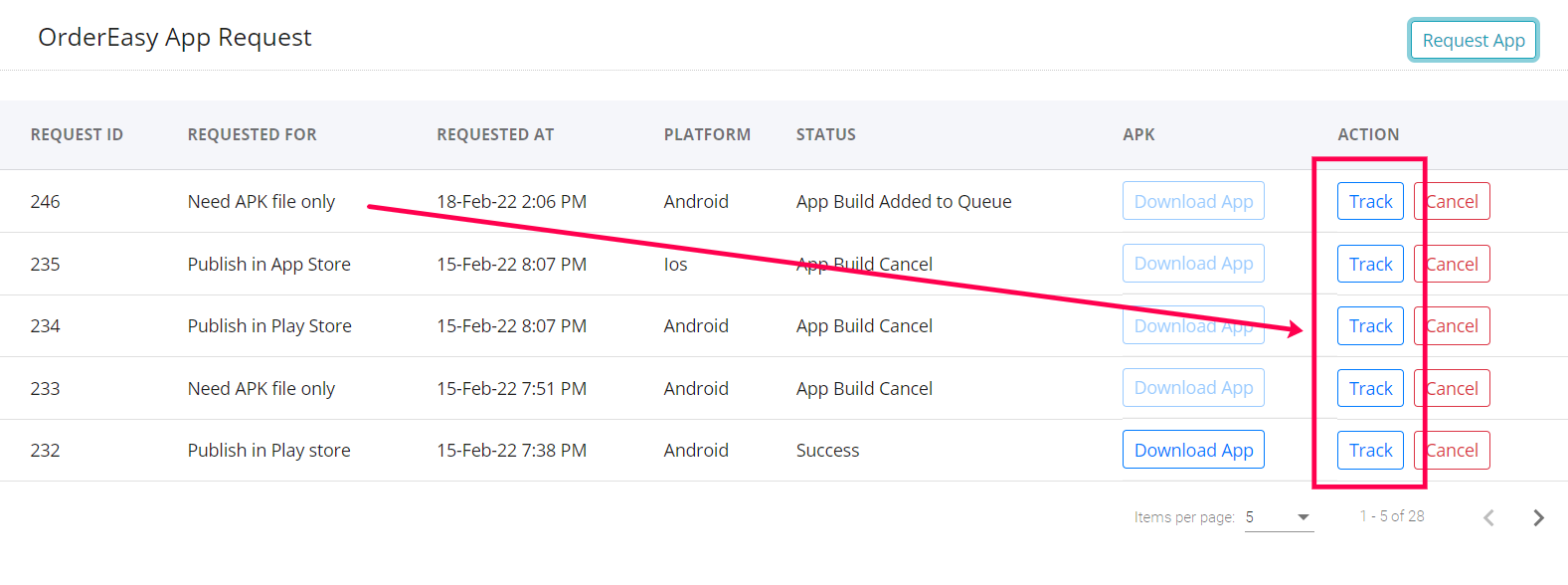Download app for request 246

click(x=1193, y=201)
